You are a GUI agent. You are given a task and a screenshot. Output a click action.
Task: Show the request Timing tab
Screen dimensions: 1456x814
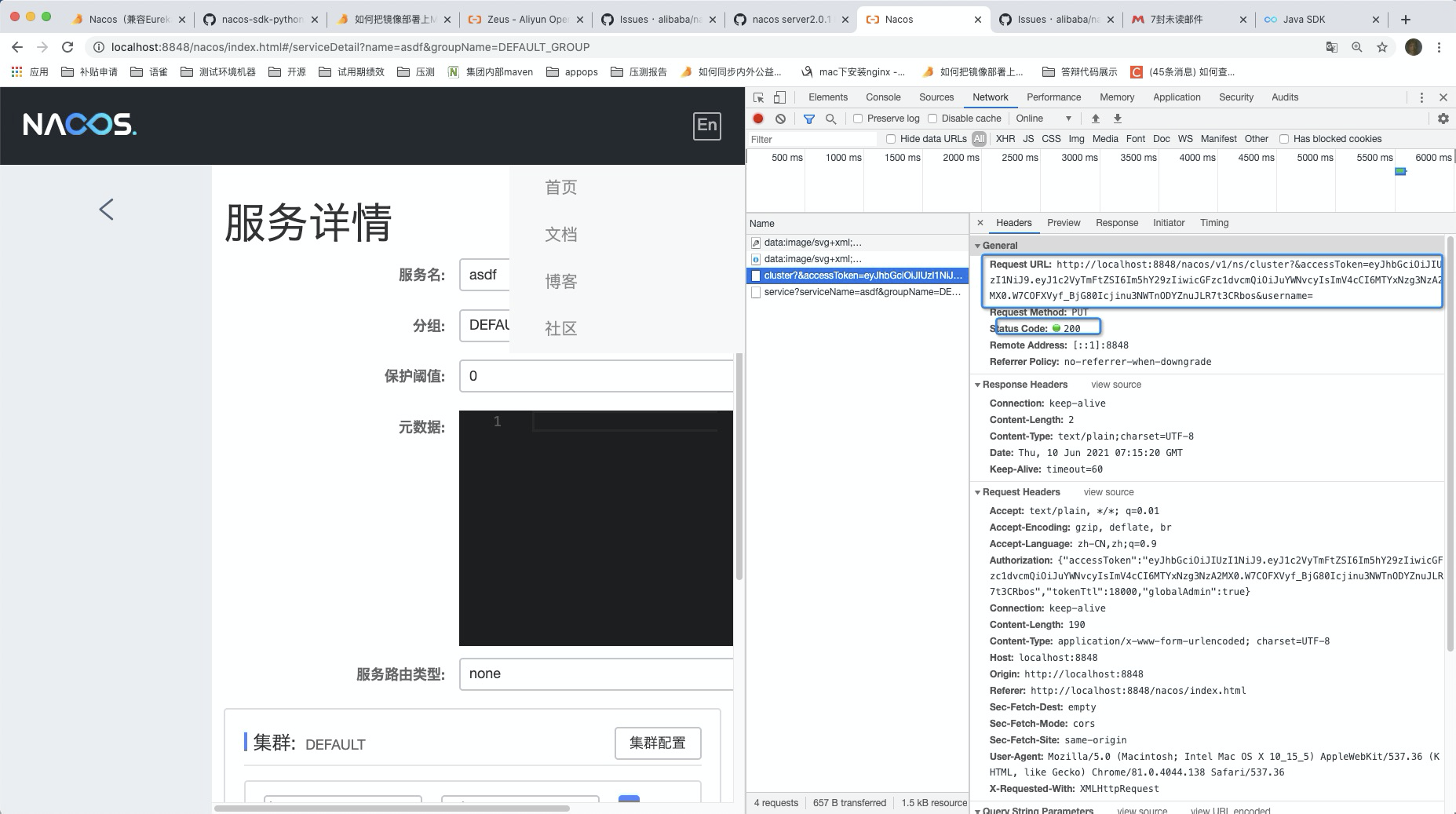coord(1214,223)
